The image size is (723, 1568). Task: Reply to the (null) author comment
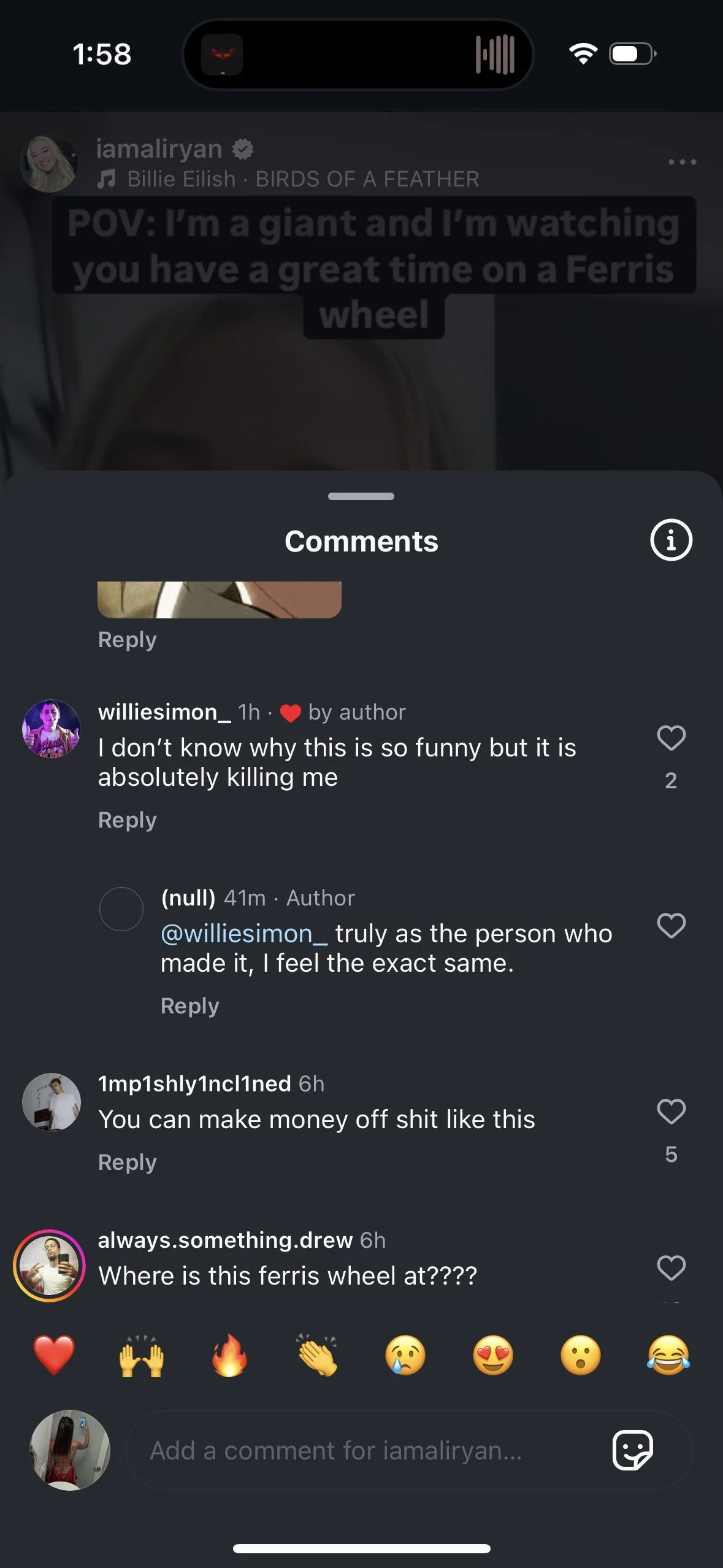point(189,1005)
